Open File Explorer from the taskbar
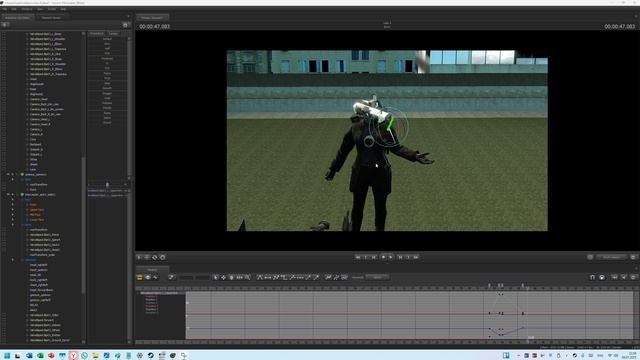The image size is (640, 360). pos(95,356)
